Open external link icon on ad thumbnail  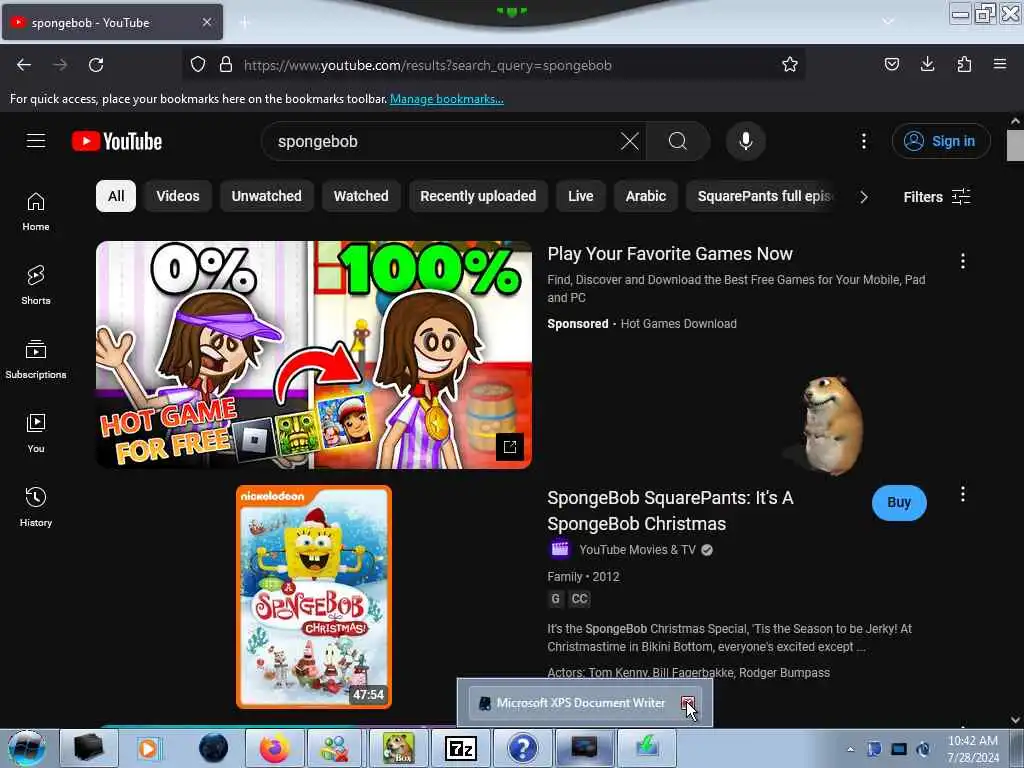(509, 447)
